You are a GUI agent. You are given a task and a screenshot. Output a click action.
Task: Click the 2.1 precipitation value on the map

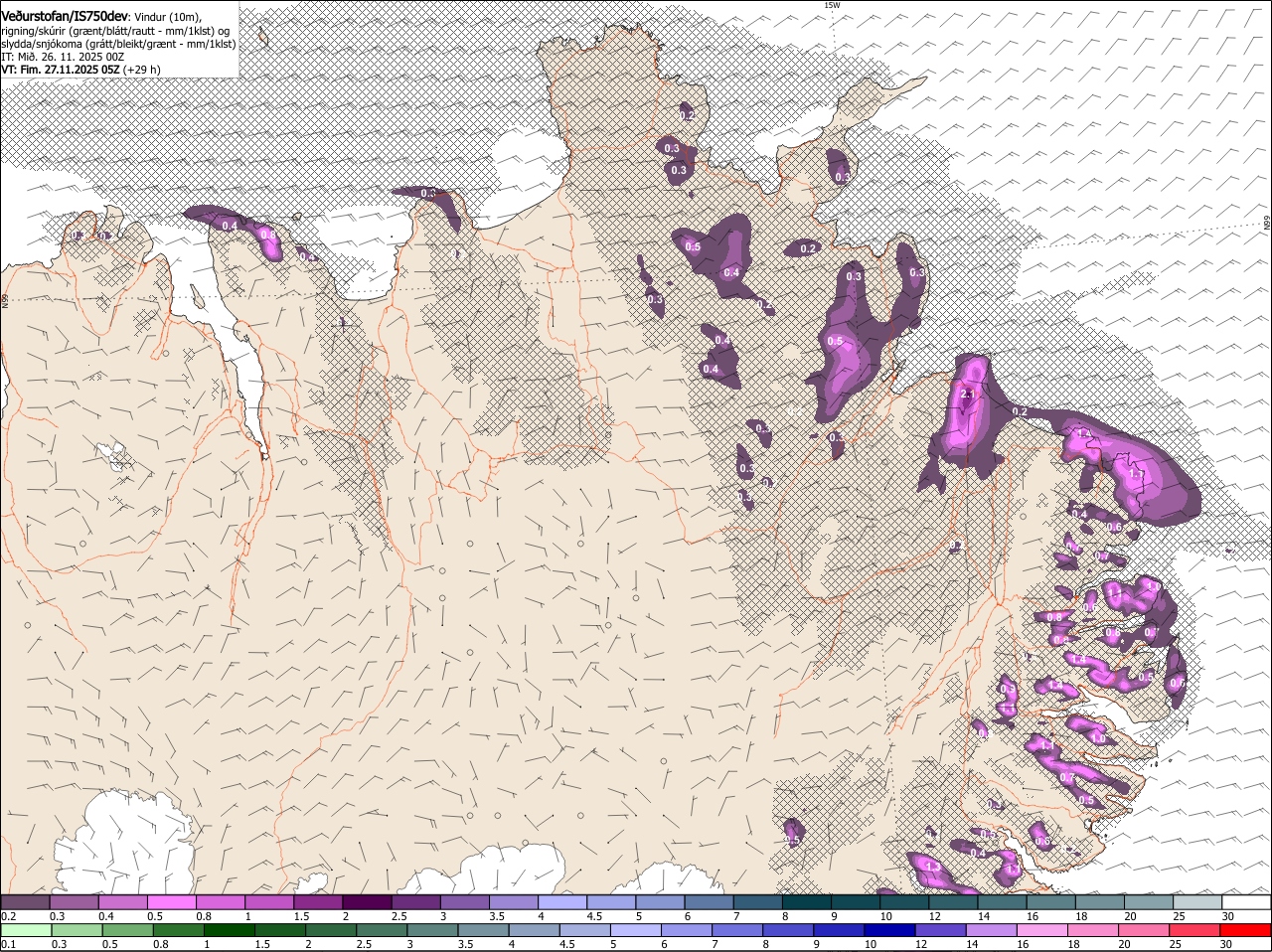pos(970,394)
